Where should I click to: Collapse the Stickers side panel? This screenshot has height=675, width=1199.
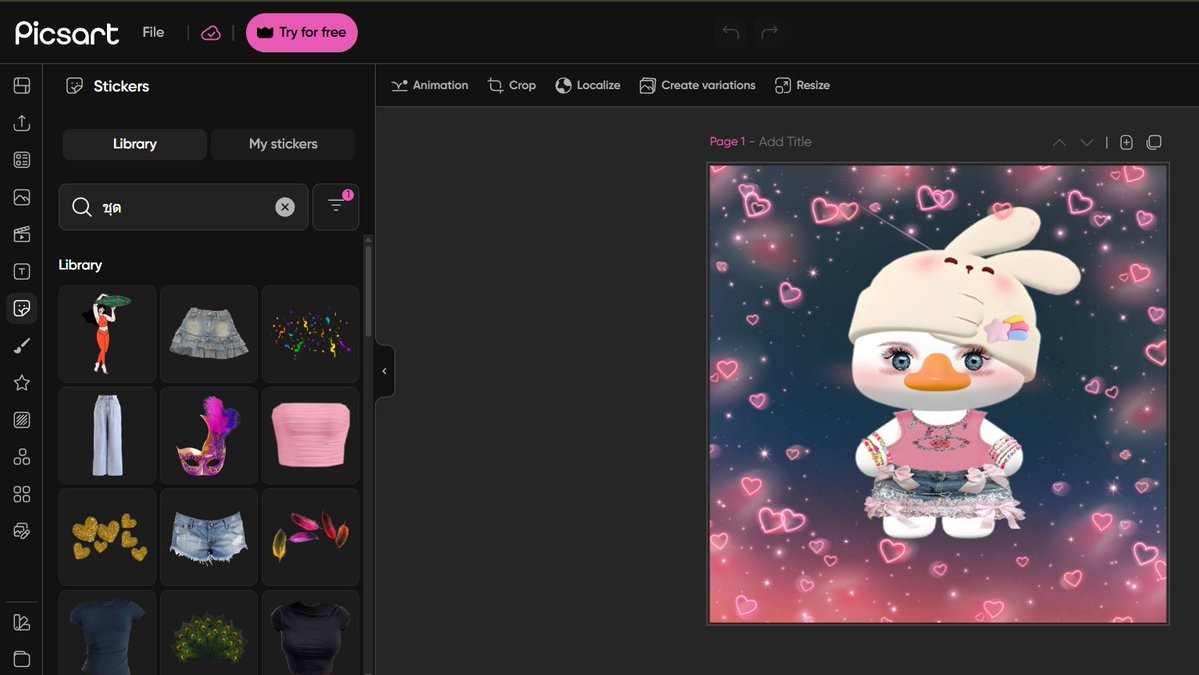[385, 371]
